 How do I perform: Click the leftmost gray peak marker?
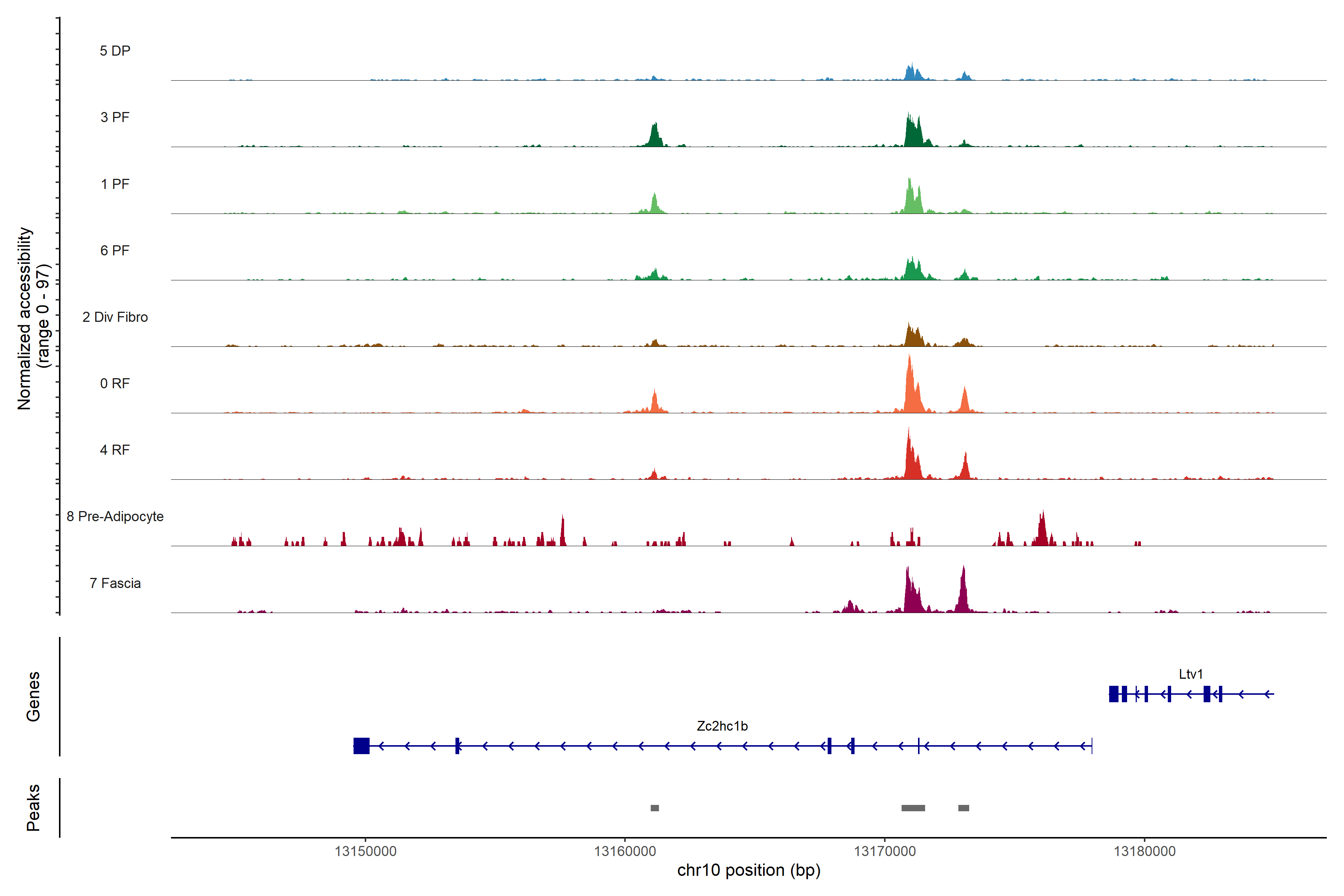coord(654,808)
